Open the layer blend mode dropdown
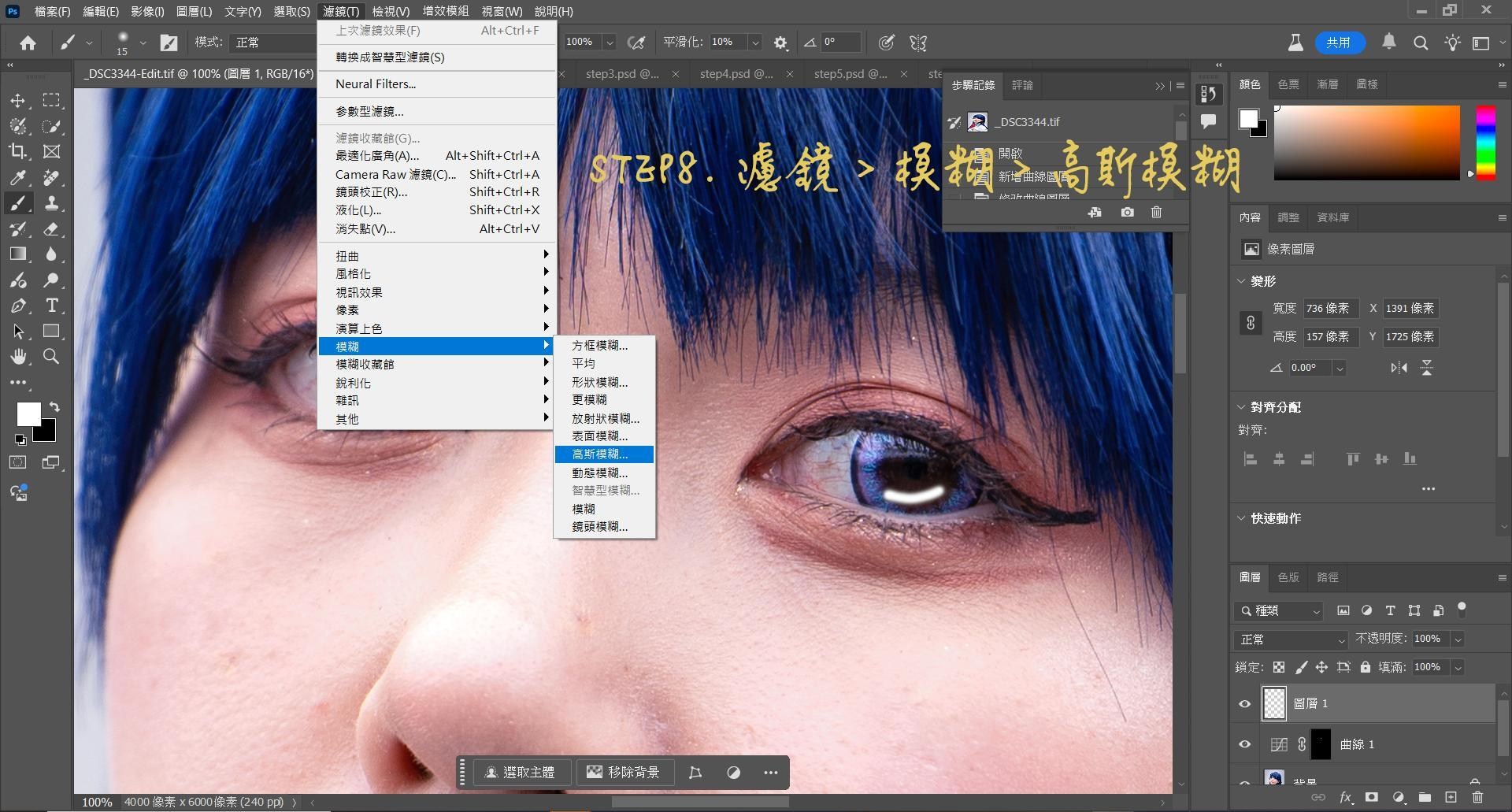 pyautogui.click(x=1291, y=640)
